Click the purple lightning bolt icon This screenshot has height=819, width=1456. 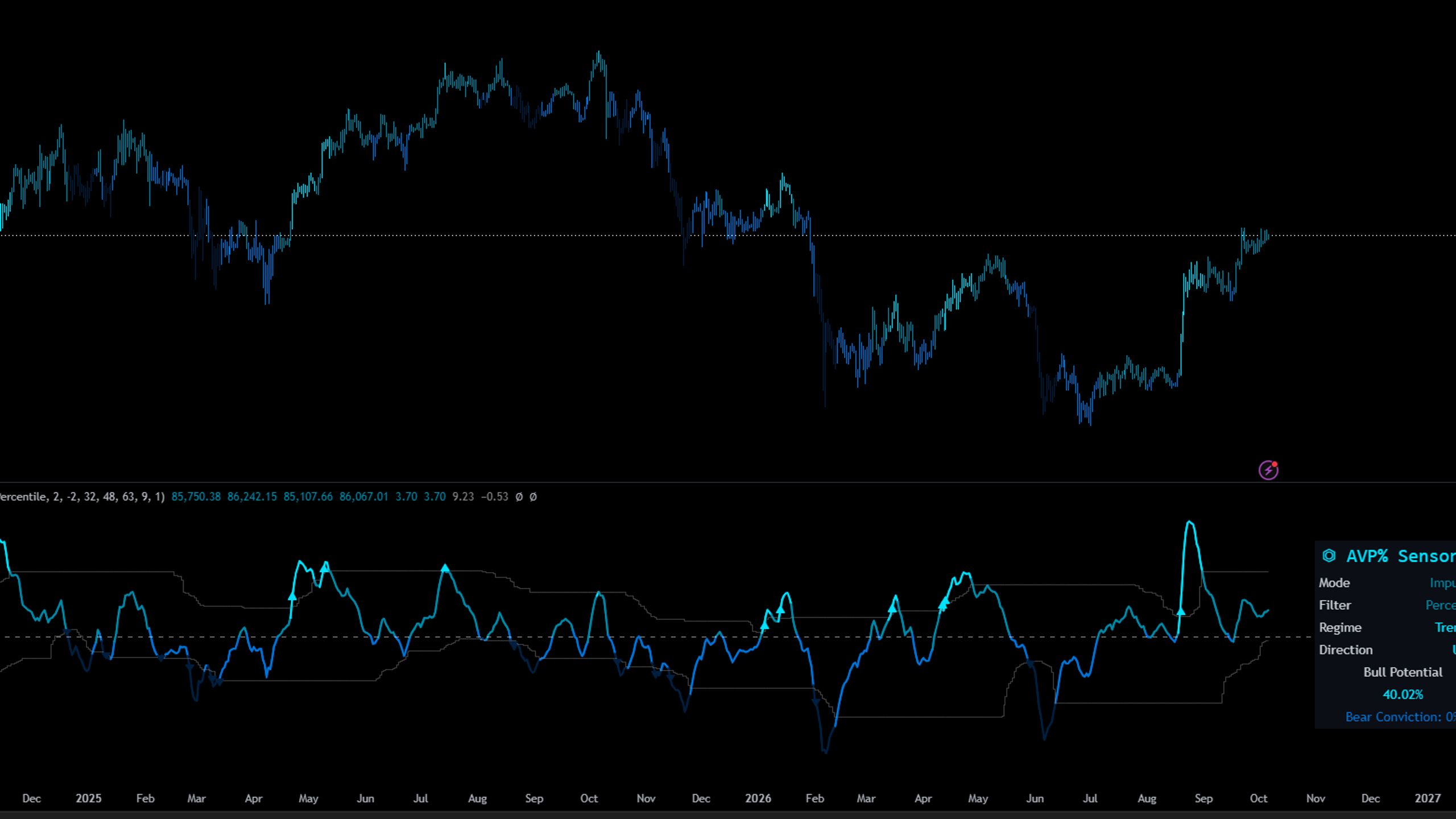1268,470
